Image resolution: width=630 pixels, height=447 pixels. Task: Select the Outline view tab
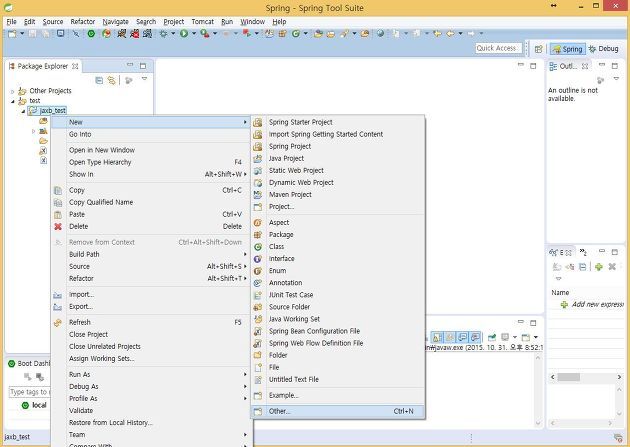(568, 66)
